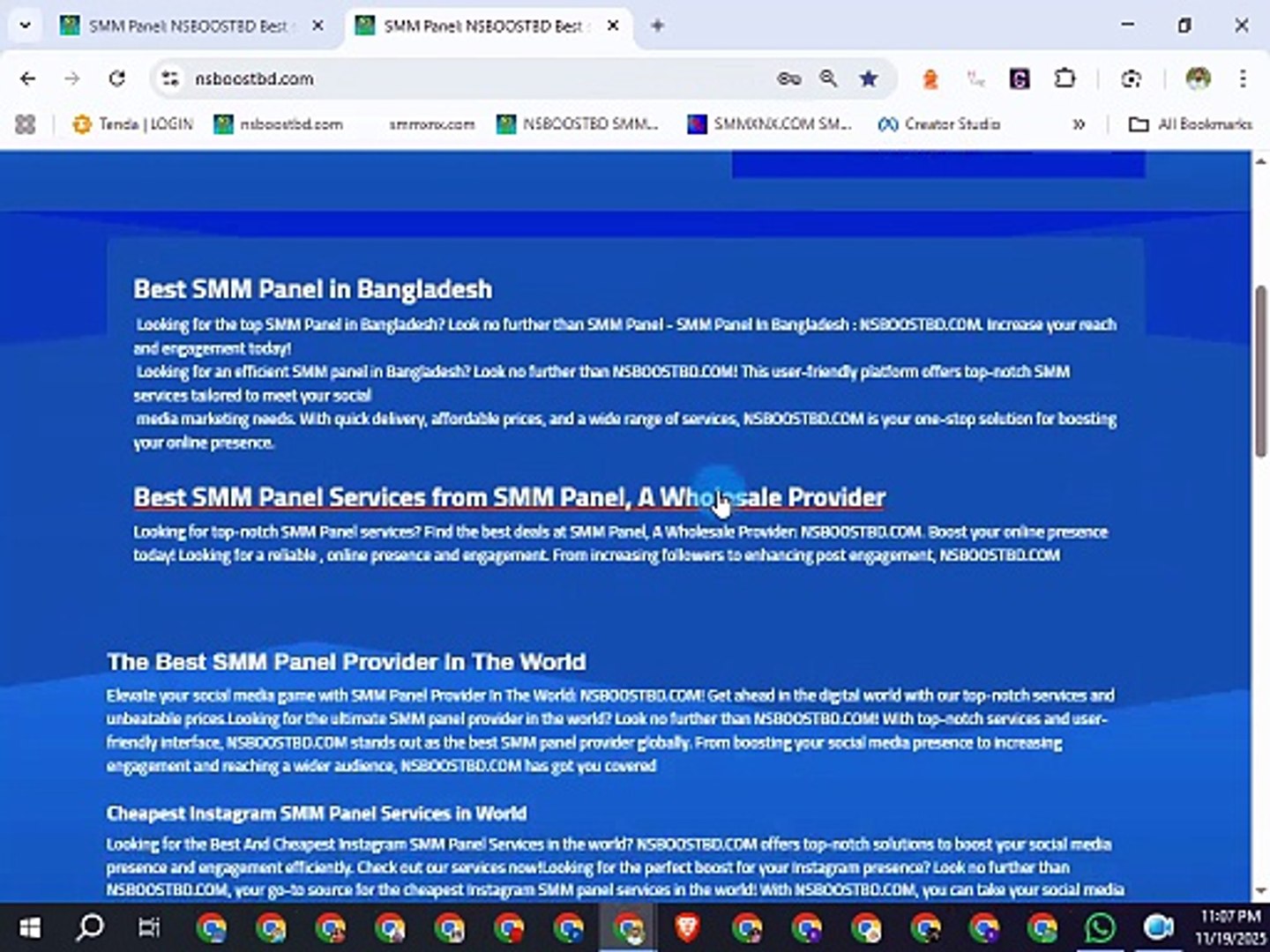The height and width of the screenshot is (952, 1270).
Task: Open Chrome's three-dot menu
Action: click(1243, 78)
